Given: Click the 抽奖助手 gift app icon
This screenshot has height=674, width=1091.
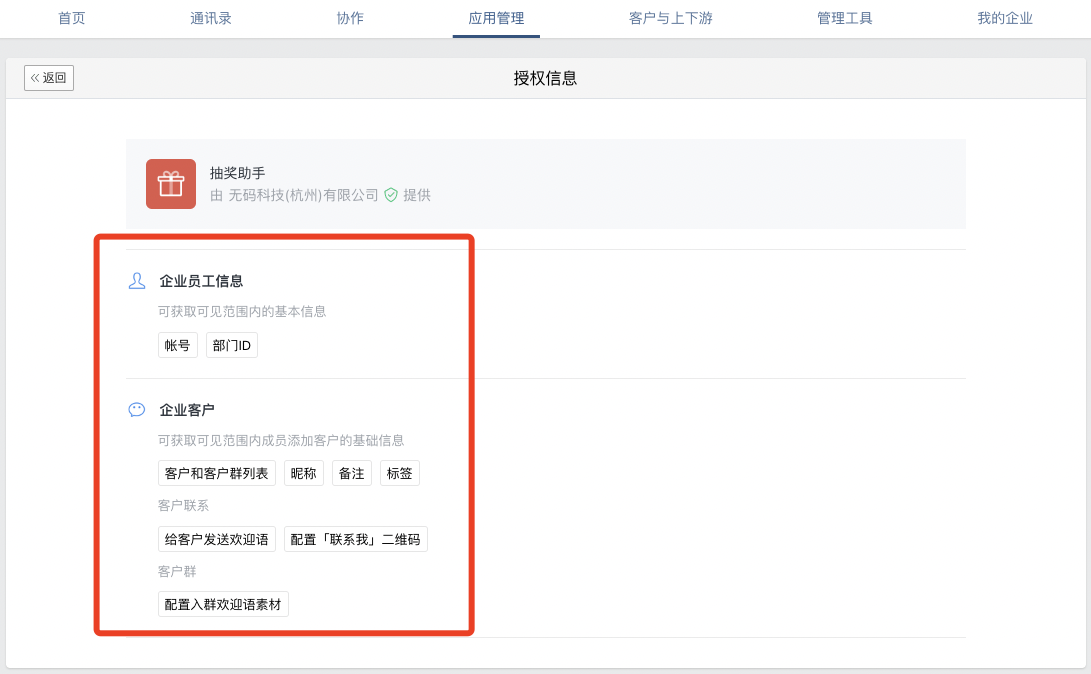Looking at the screenshot, I should (171, 184).
